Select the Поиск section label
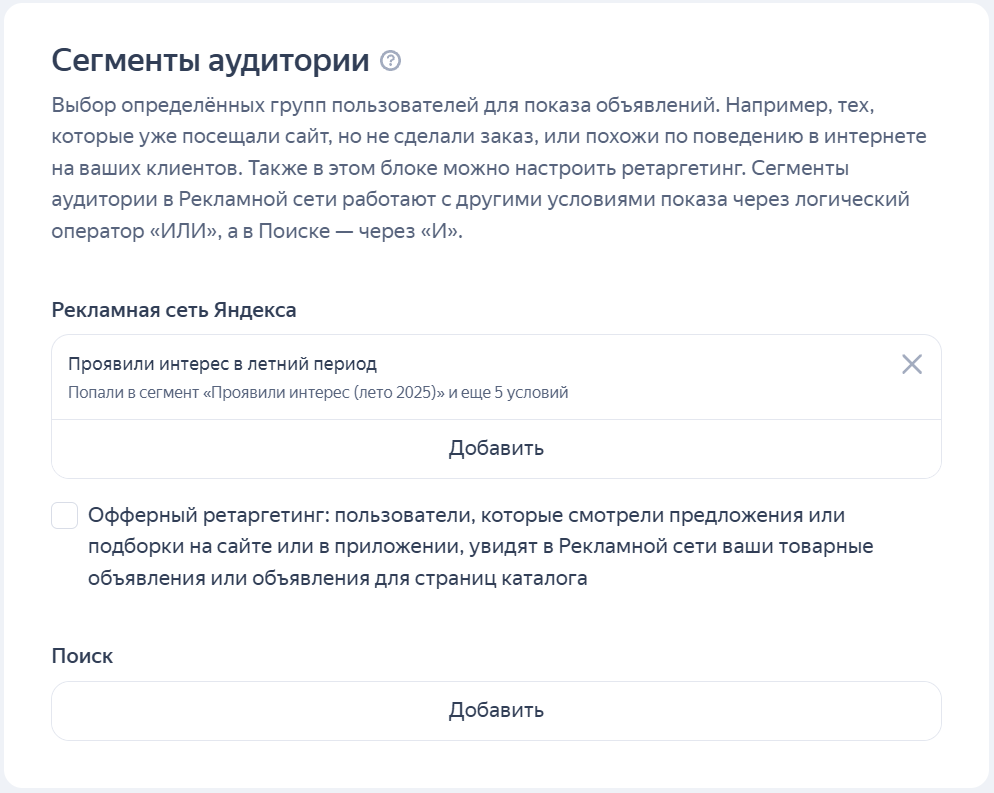 coord(82,656)
